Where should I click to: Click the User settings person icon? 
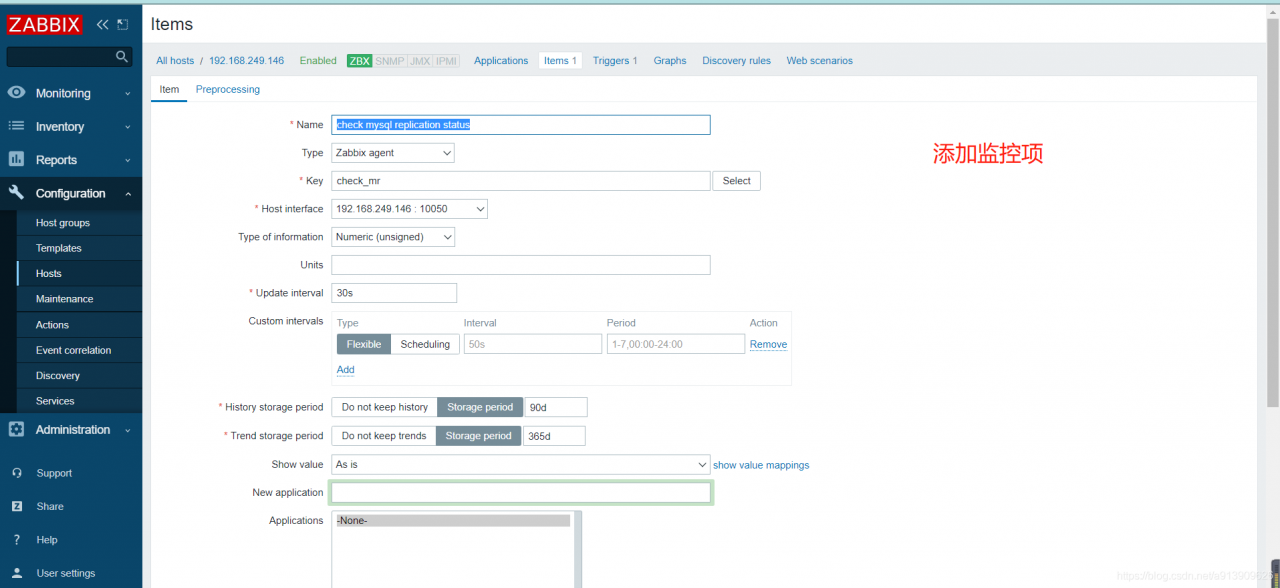(17, 573)
